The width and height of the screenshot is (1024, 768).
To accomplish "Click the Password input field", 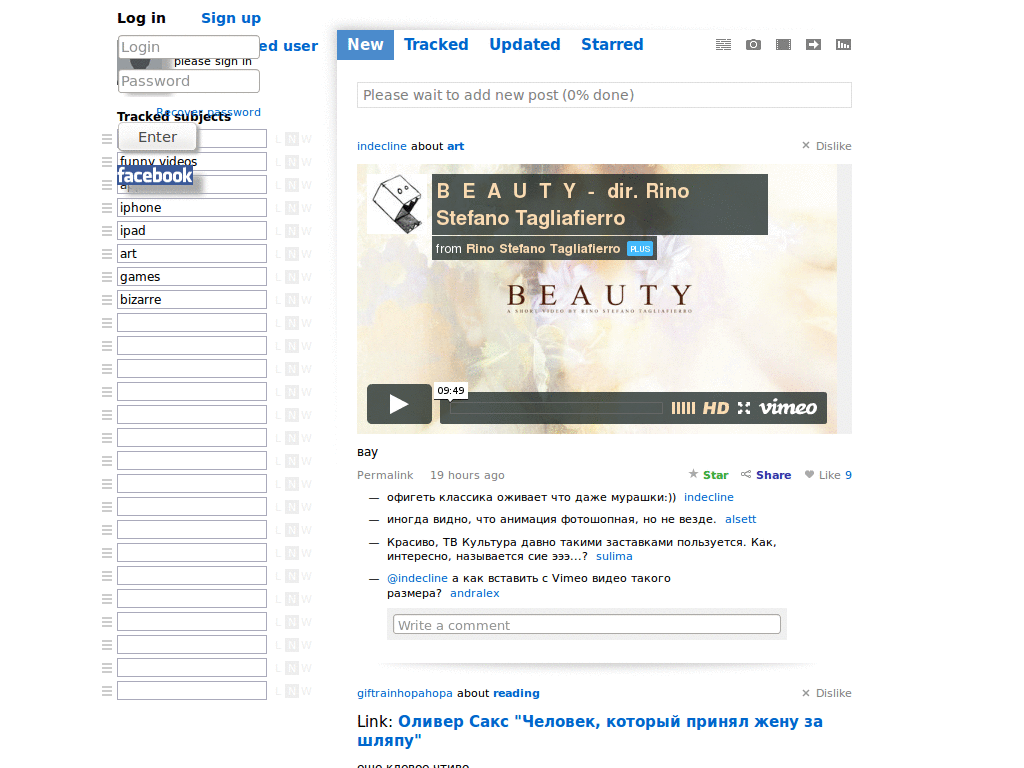I will pyautogui.click(x=189, y=81).
